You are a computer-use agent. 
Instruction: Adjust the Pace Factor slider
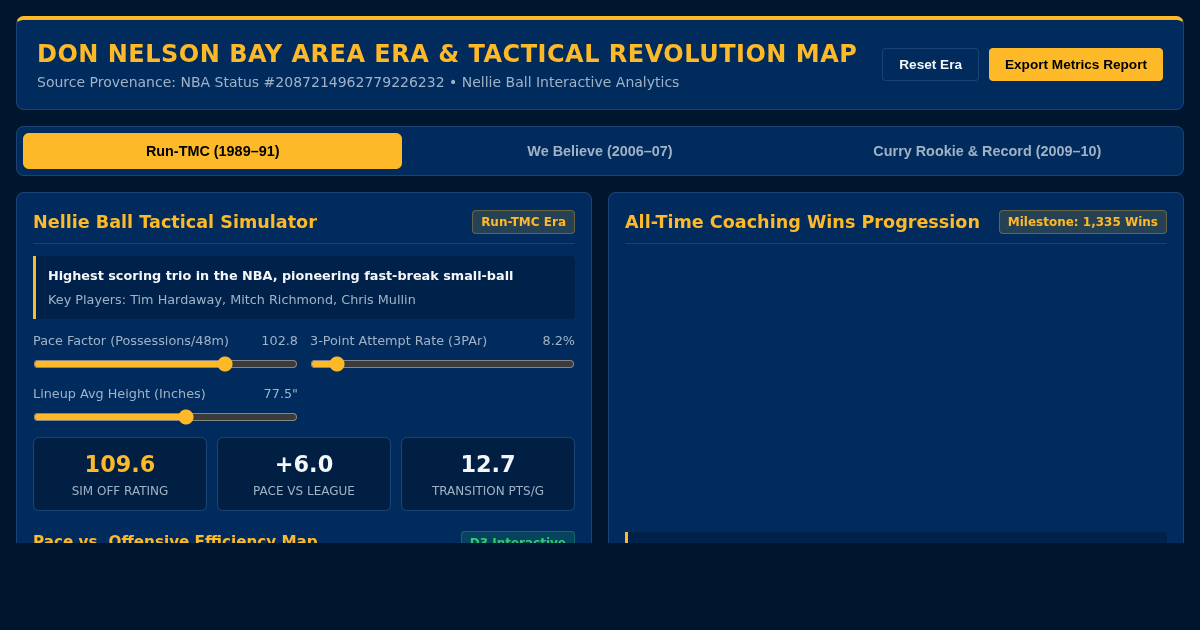tap(165, 364)
